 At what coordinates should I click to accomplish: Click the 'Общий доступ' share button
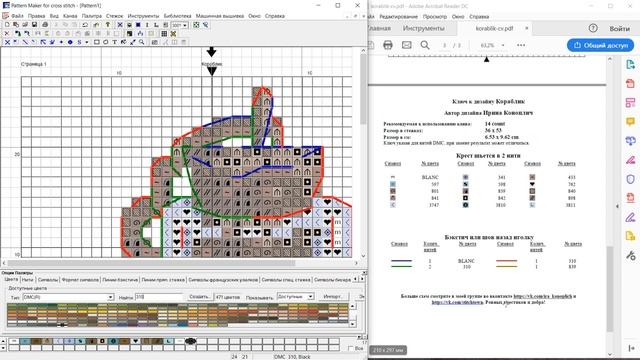600,45
